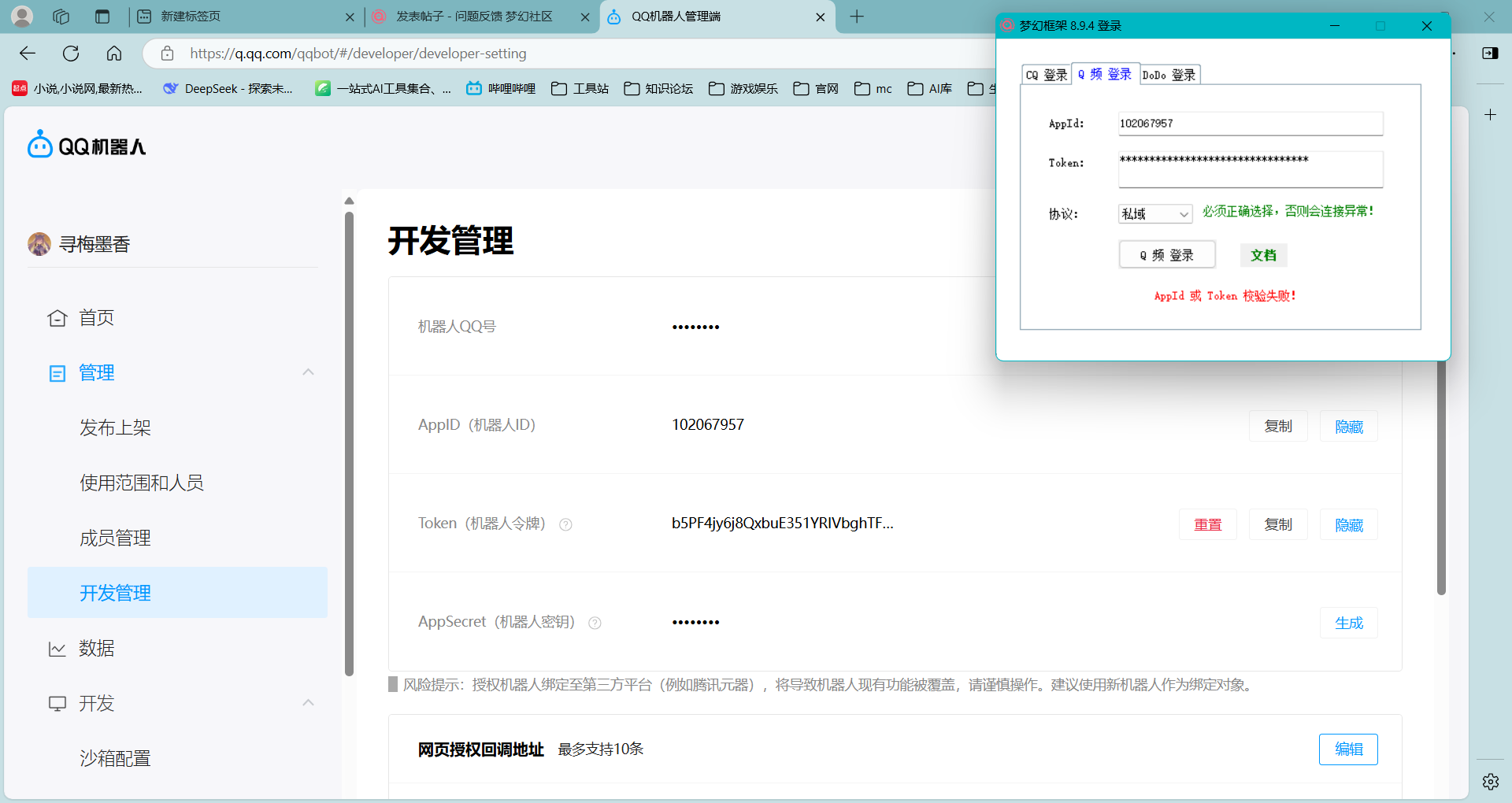Open a new browser tab with plus icon
Screen dimensions: 1512x803
(x=857, y=17)
